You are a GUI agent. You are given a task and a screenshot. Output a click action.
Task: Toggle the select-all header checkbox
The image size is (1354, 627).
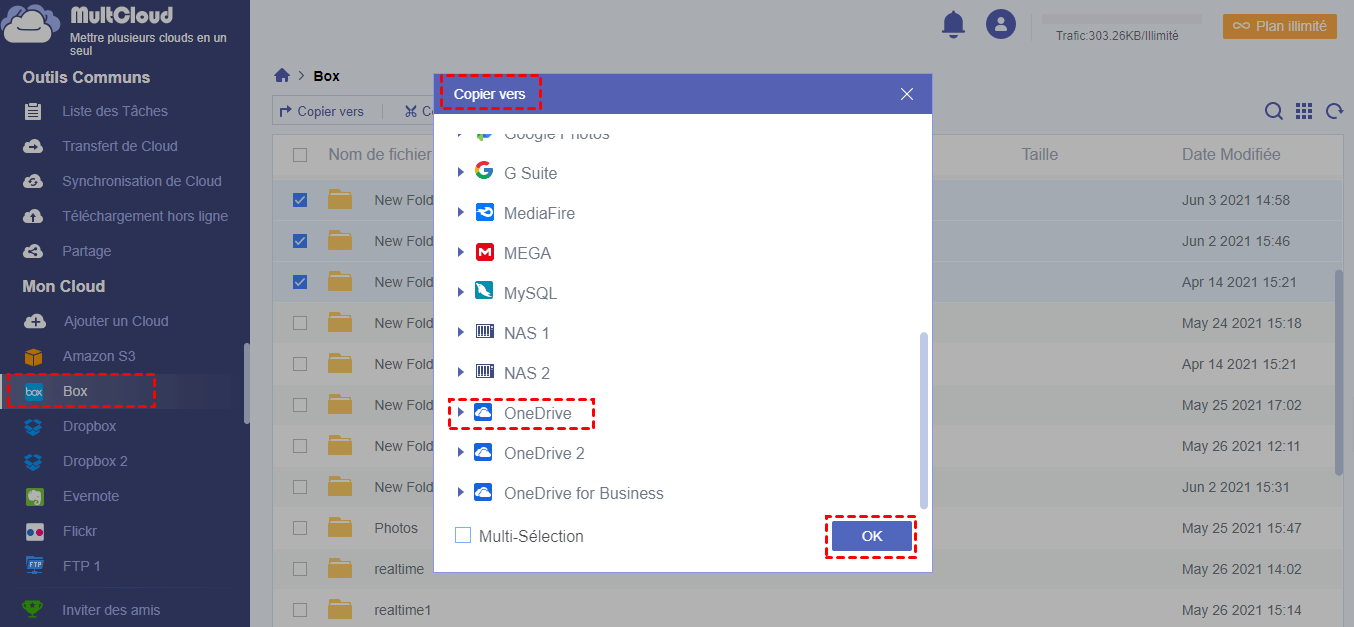tap(300, 155)
